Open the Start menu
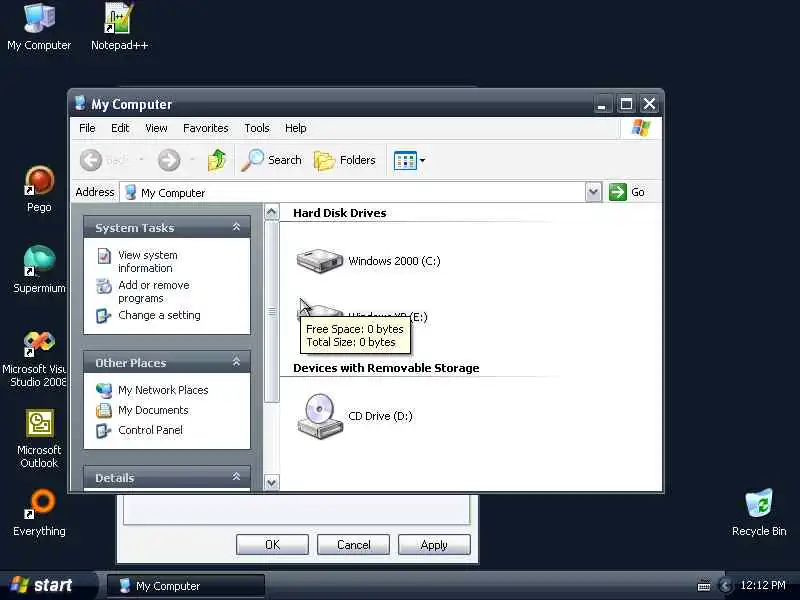Screen dimensions: 800x600 pyautogui.click(x=46, y=585)
